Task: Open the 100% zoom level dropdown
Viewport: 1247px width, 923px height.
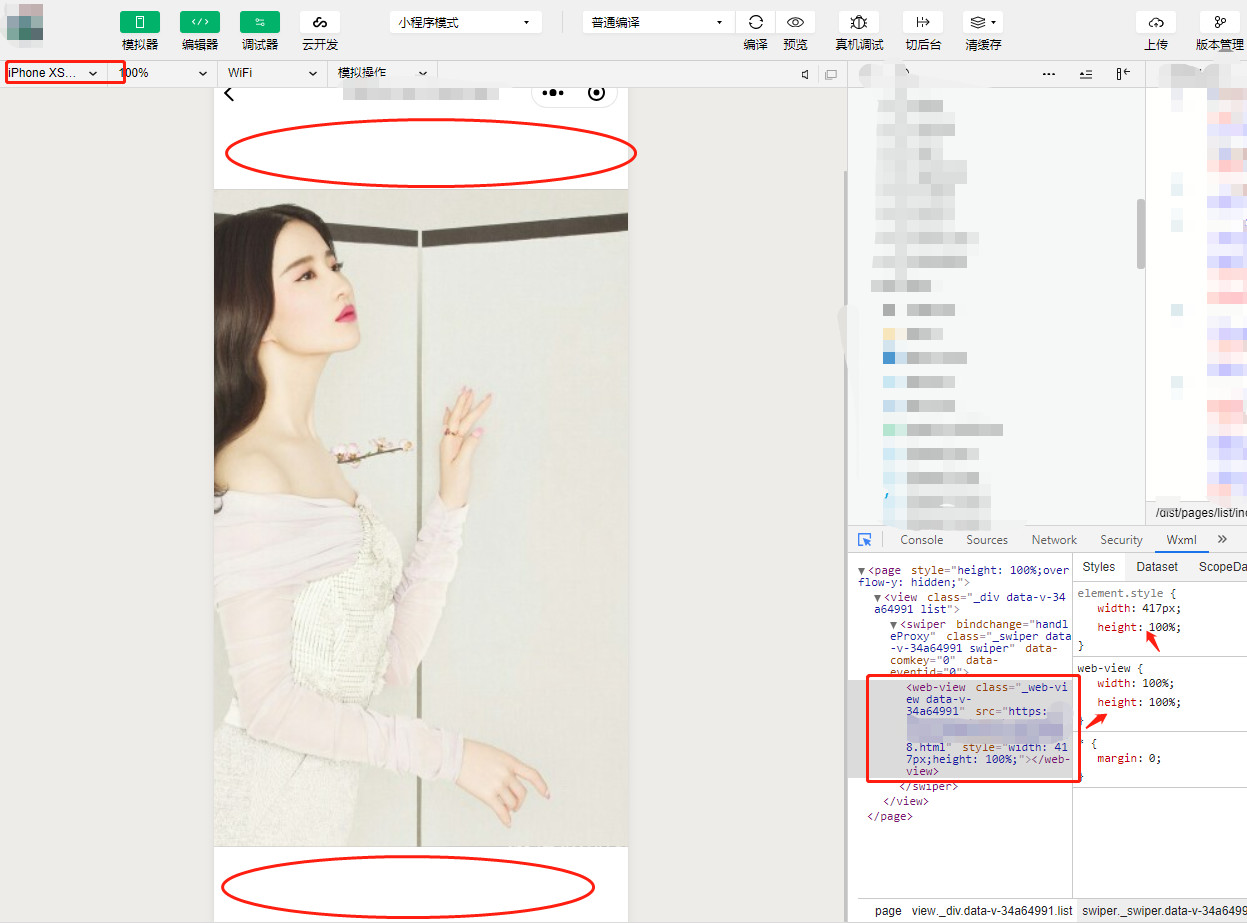Action: [163, 73]
